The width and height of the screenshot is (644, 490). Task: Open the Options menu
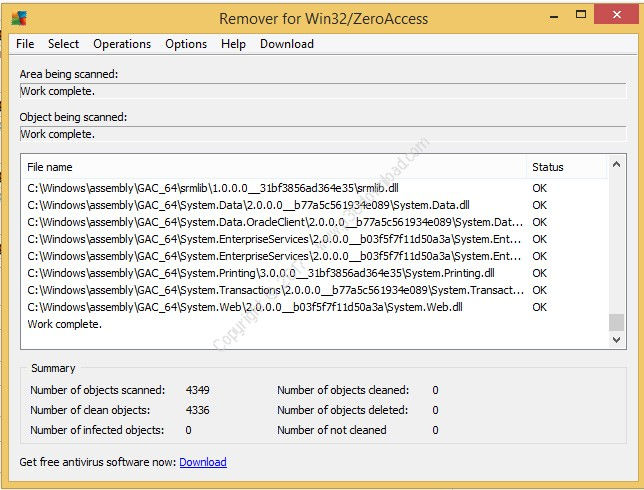pyautogui.click(x=186, y=44)
